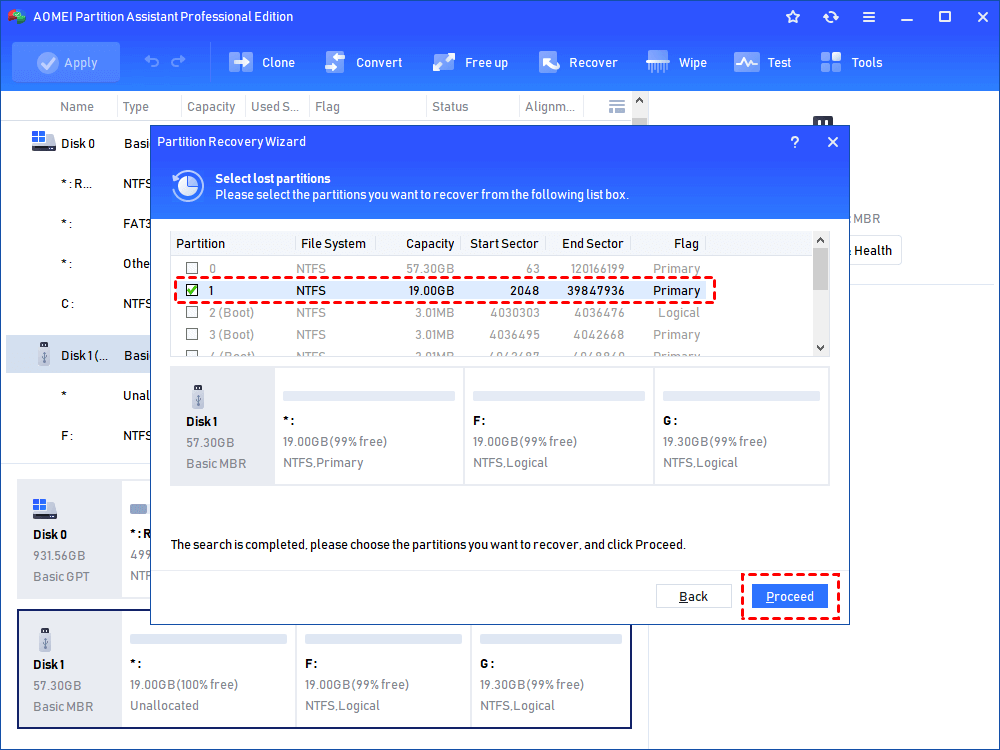The height and width of the screenshot is (750, 1000).
Task: Click the Disk 0 Windows drive icon in list
Action: [43, 141]
